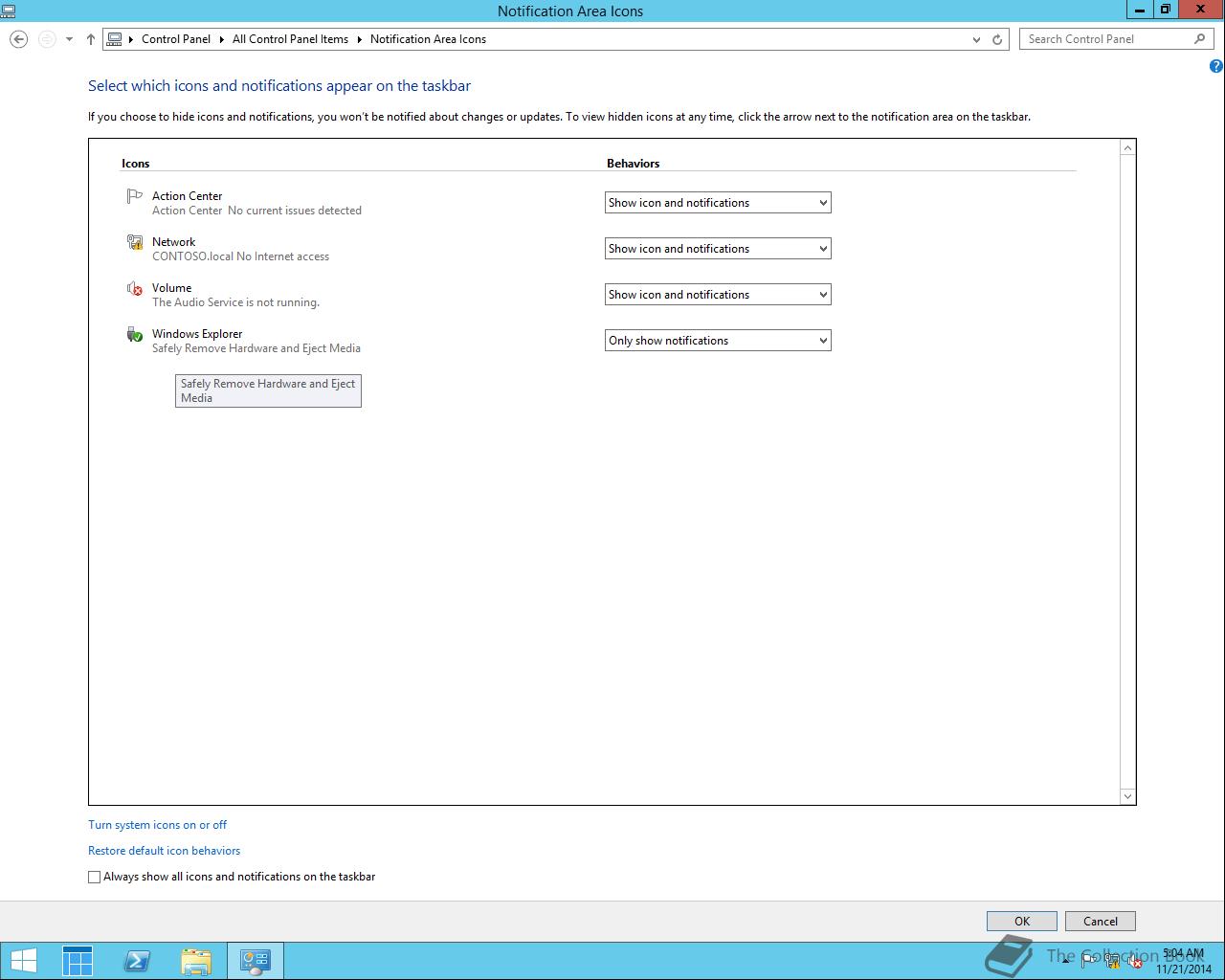Open the clock showing 11/21/2014
The height and width of the screenshot is (980, 1225).
1184,961
